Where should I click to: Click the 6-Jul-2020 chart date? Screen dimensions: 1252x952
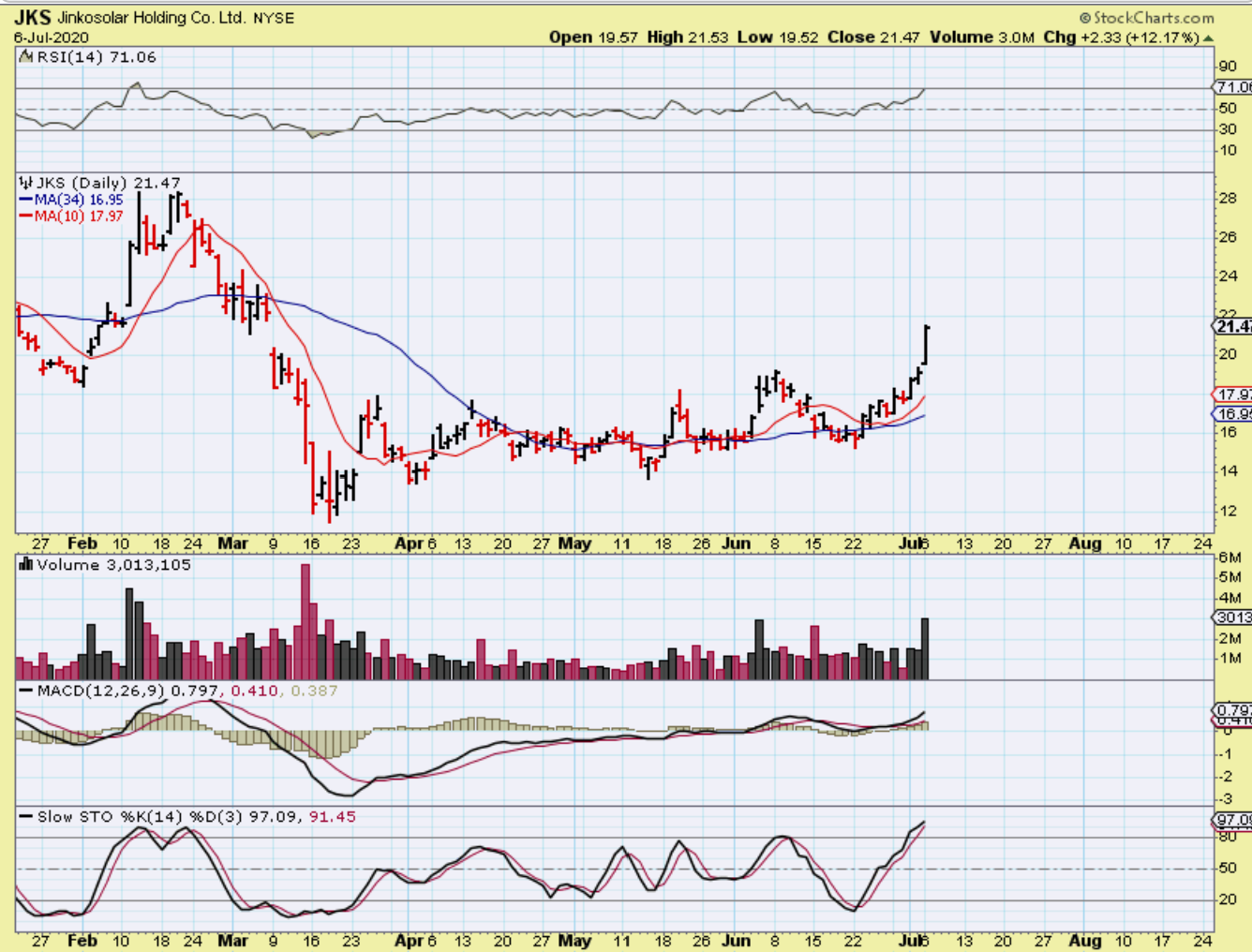tap(52, 37)
